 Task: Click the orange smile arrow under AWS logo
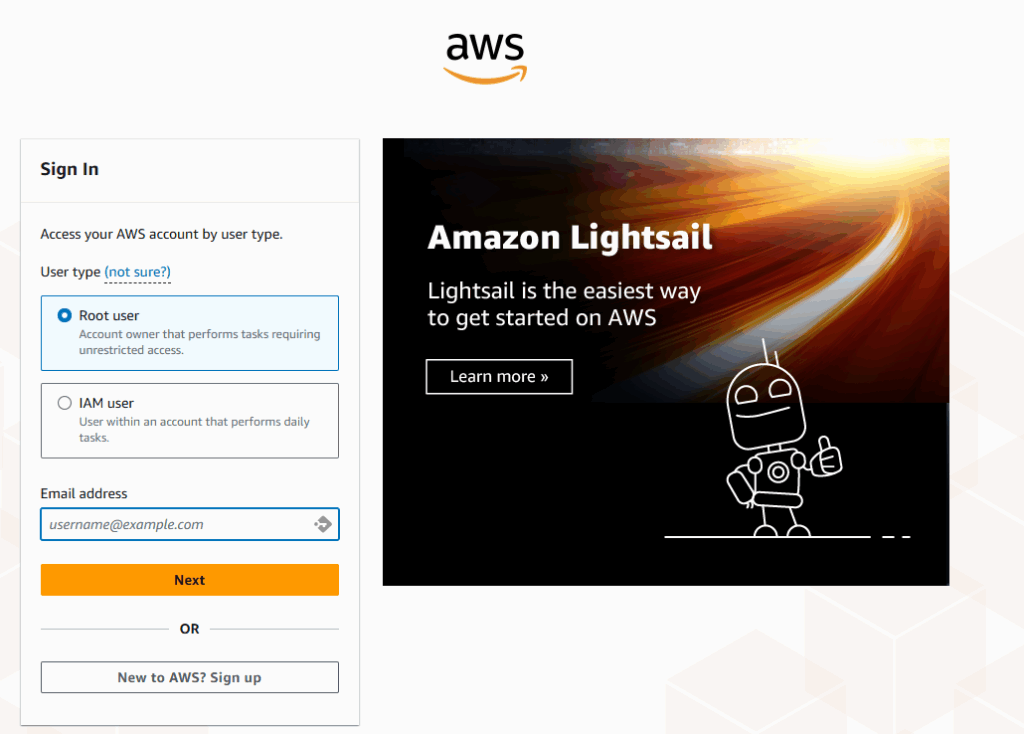[x=485, y=74]
